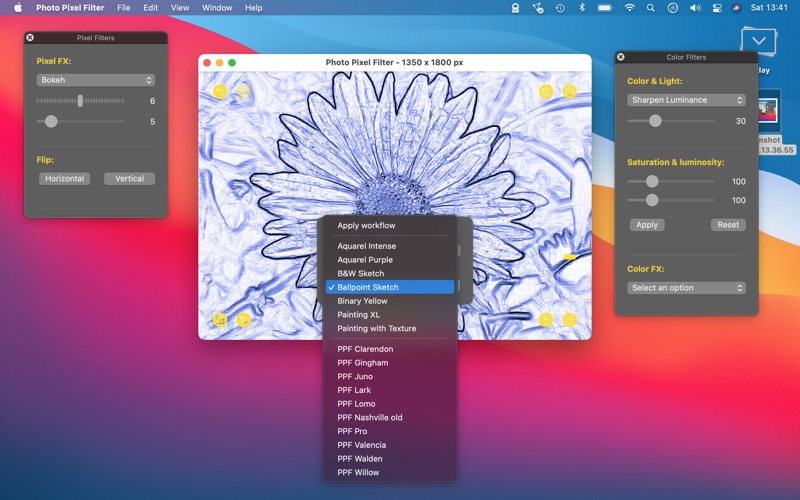Click upper Saturation & luminosity slider

coord(671,181)
